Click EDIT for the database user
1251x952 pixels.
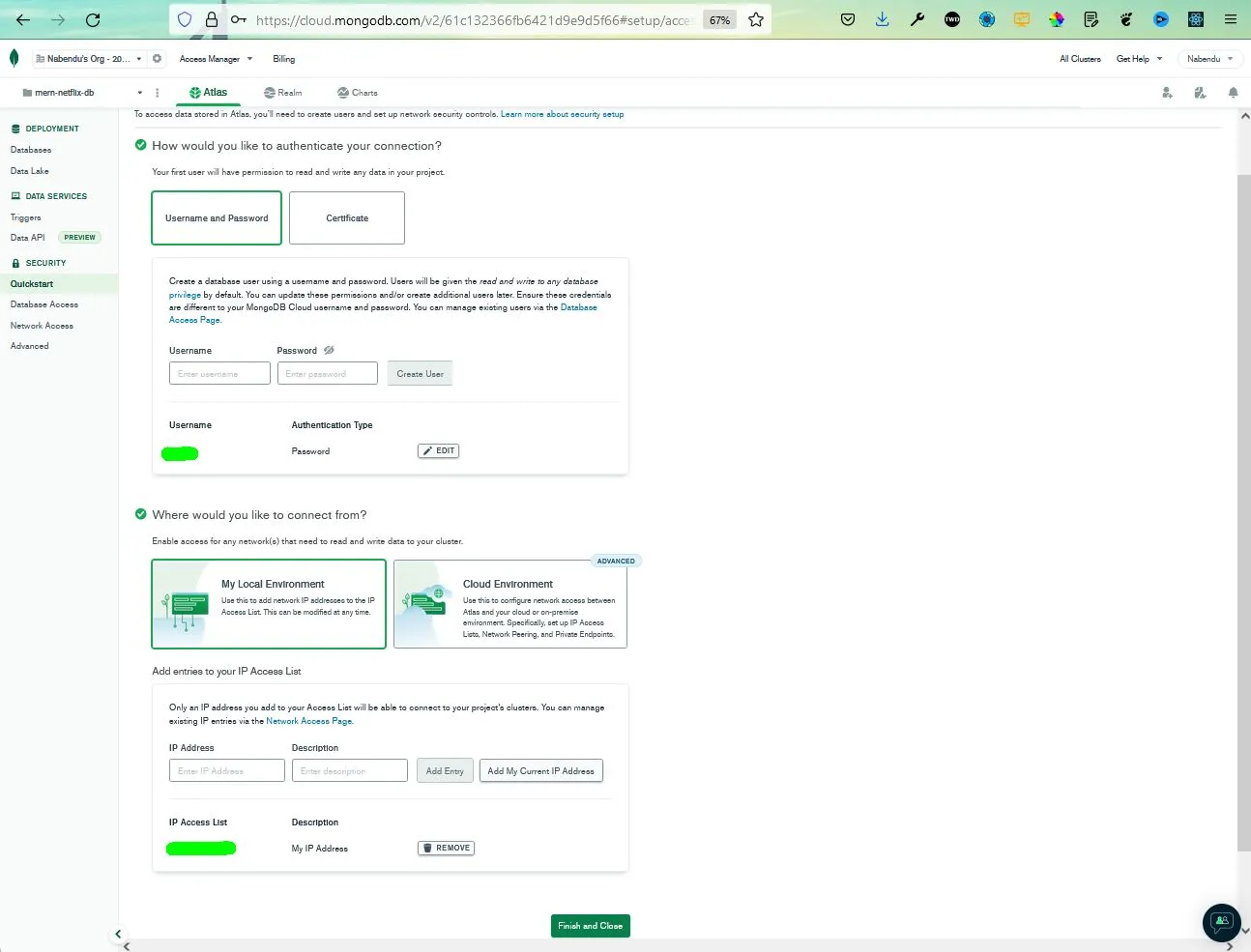(x=438, y=450)
